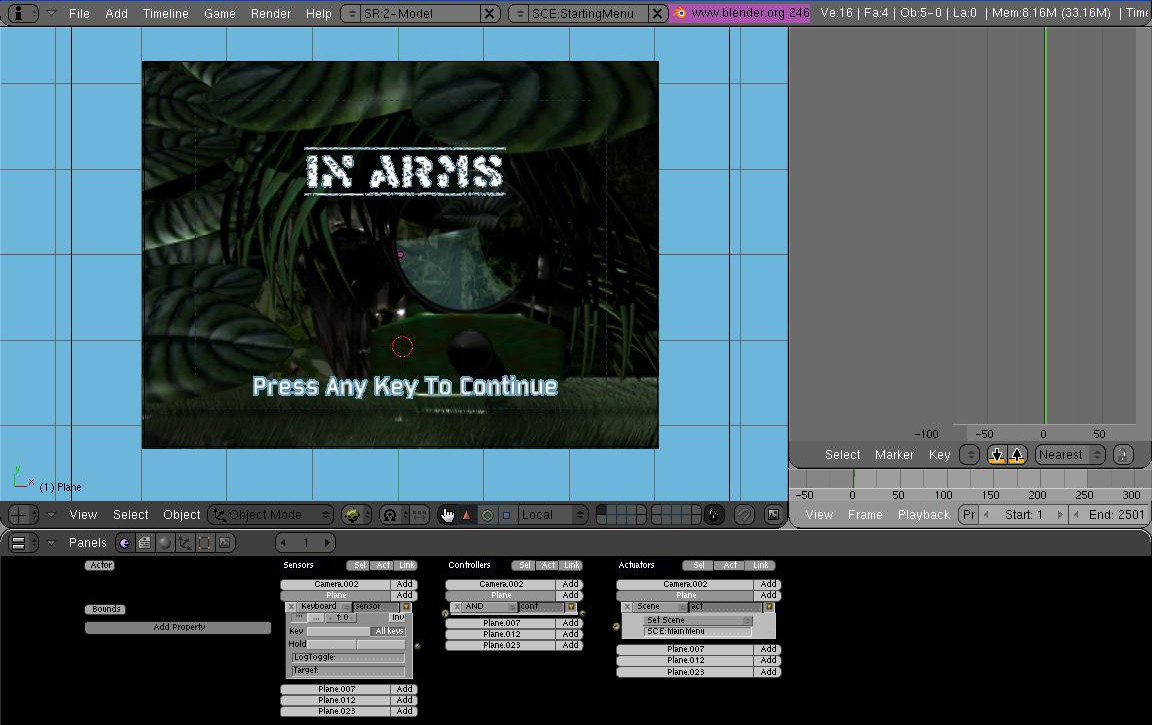Open the Object Mode dropdown
The image size is (1152, 725).
pyautogui.click(x=271, y=515)
